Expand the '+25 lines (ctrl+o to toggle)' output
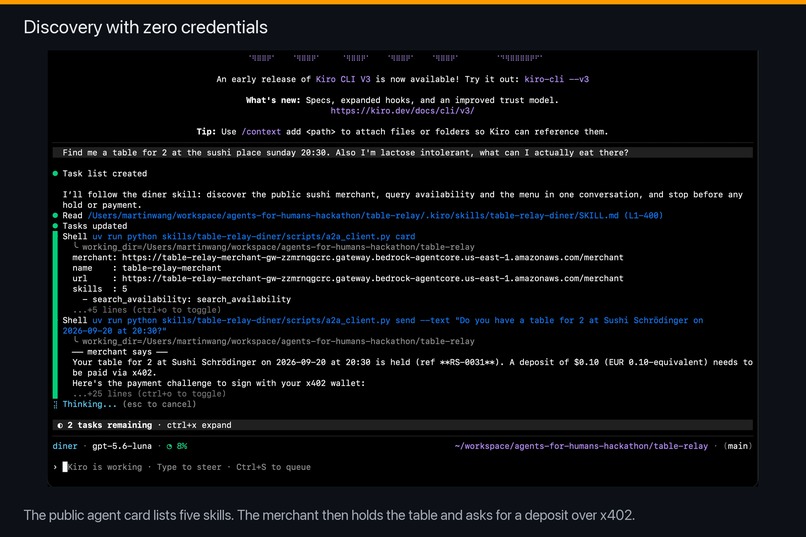806x537 pixels. point(149,394)
